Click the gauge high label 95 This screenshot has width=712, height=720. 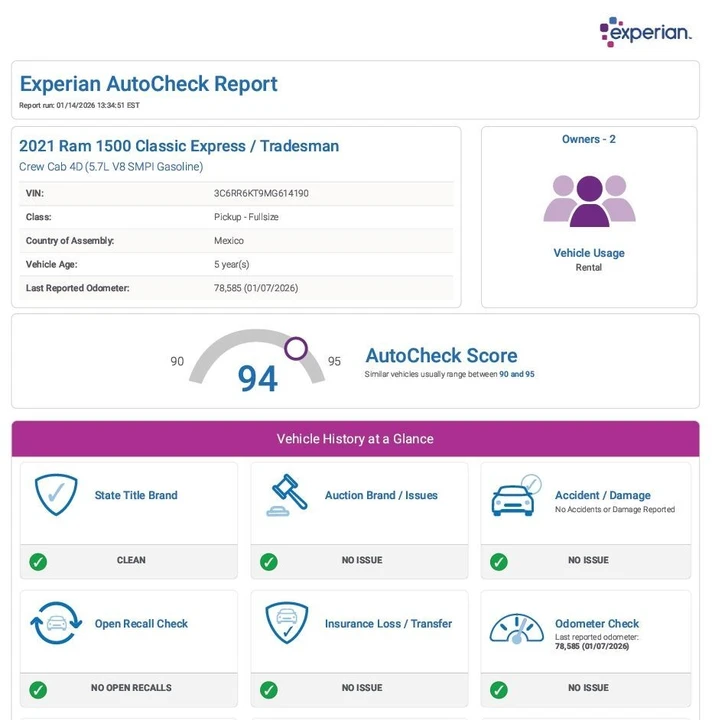click(334, 361)
